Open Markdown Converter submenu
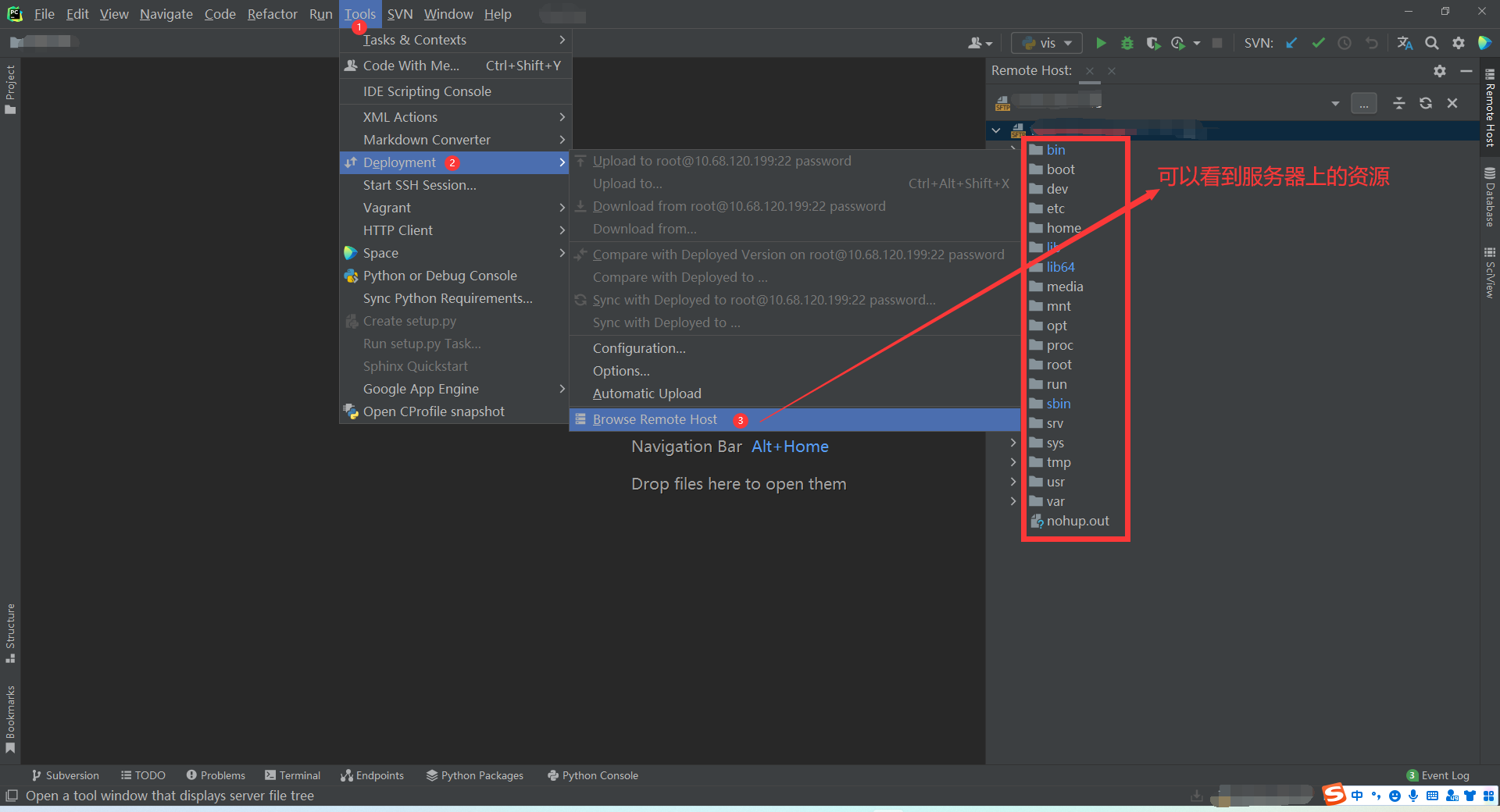Viewport: 1500px width, 812px height. pos(455,140)
